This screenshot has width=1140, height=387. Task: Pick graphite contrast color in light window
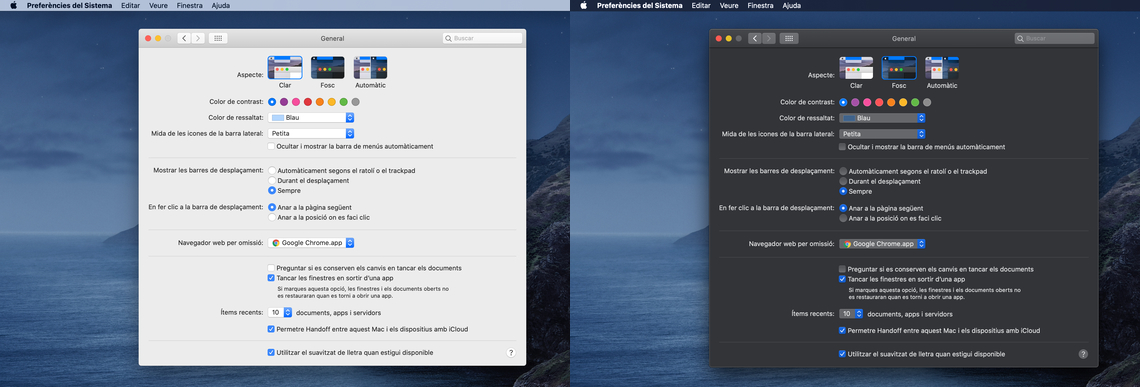click(356, 102)
